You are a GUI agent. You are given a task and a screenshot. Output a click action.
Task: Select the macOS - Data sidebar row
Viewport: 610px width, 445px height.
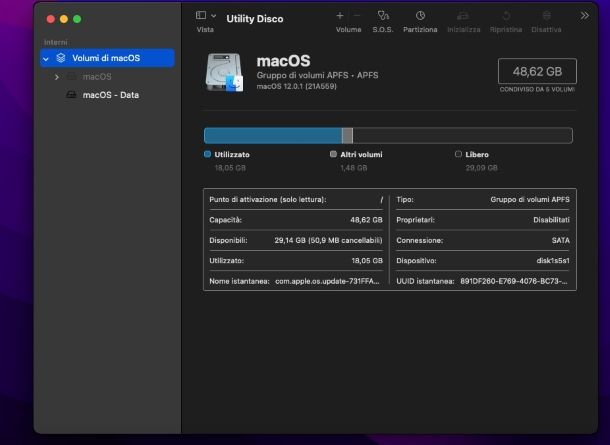click(107, 95)
